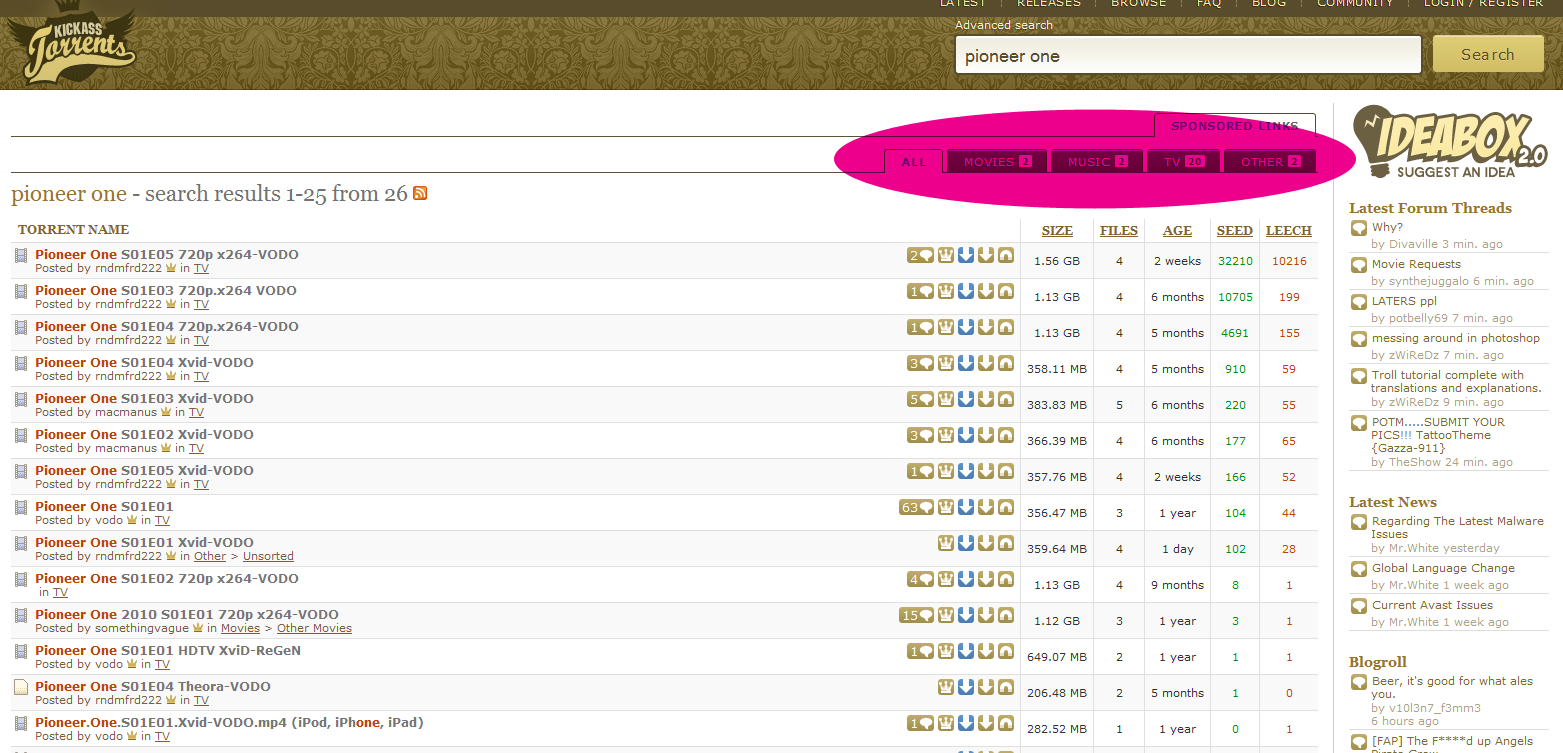Open the 'Movie Requests' forum thread

(1415, 264)
